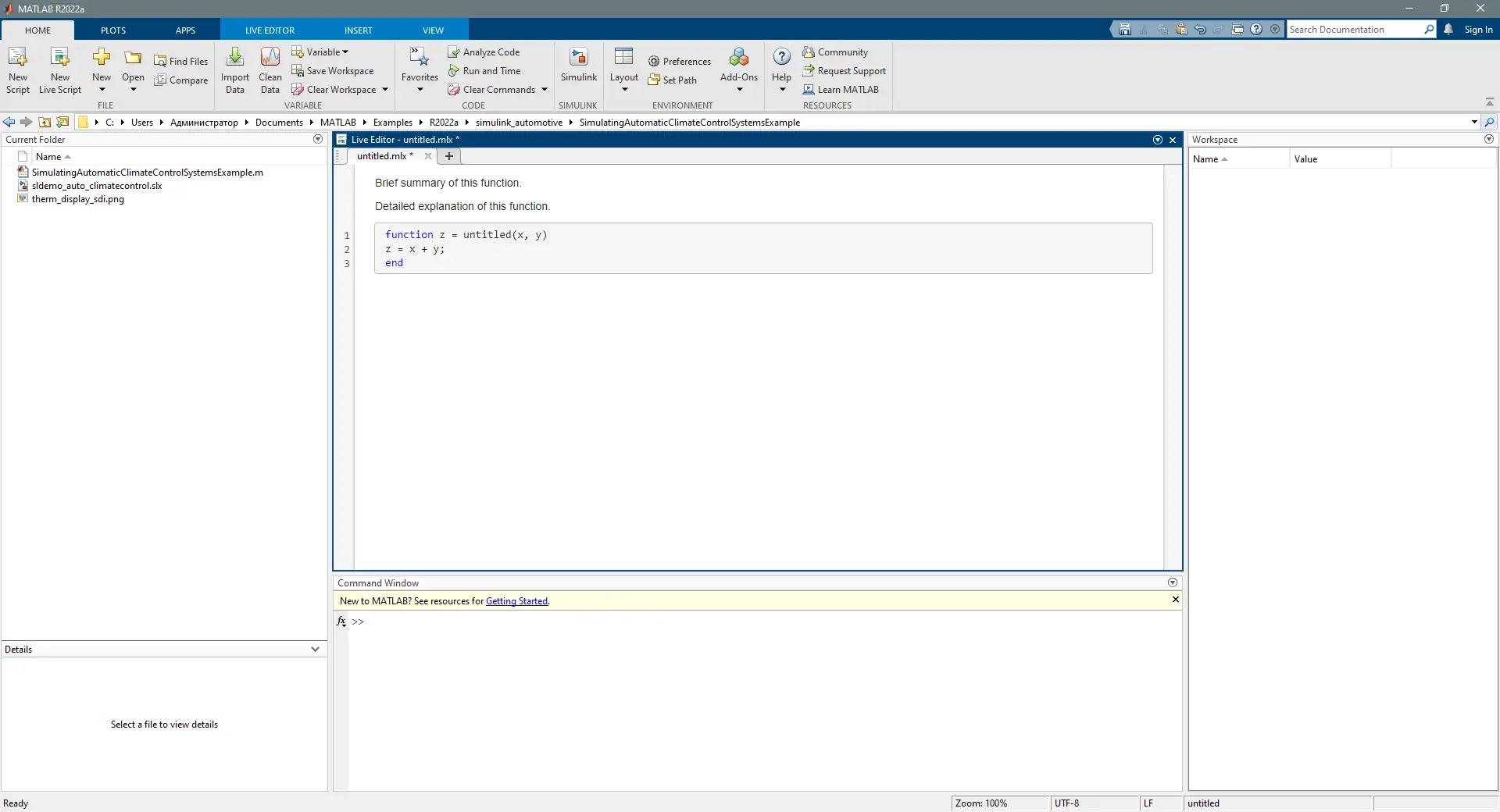Expand the Variable dropdown

coord(320,52)
